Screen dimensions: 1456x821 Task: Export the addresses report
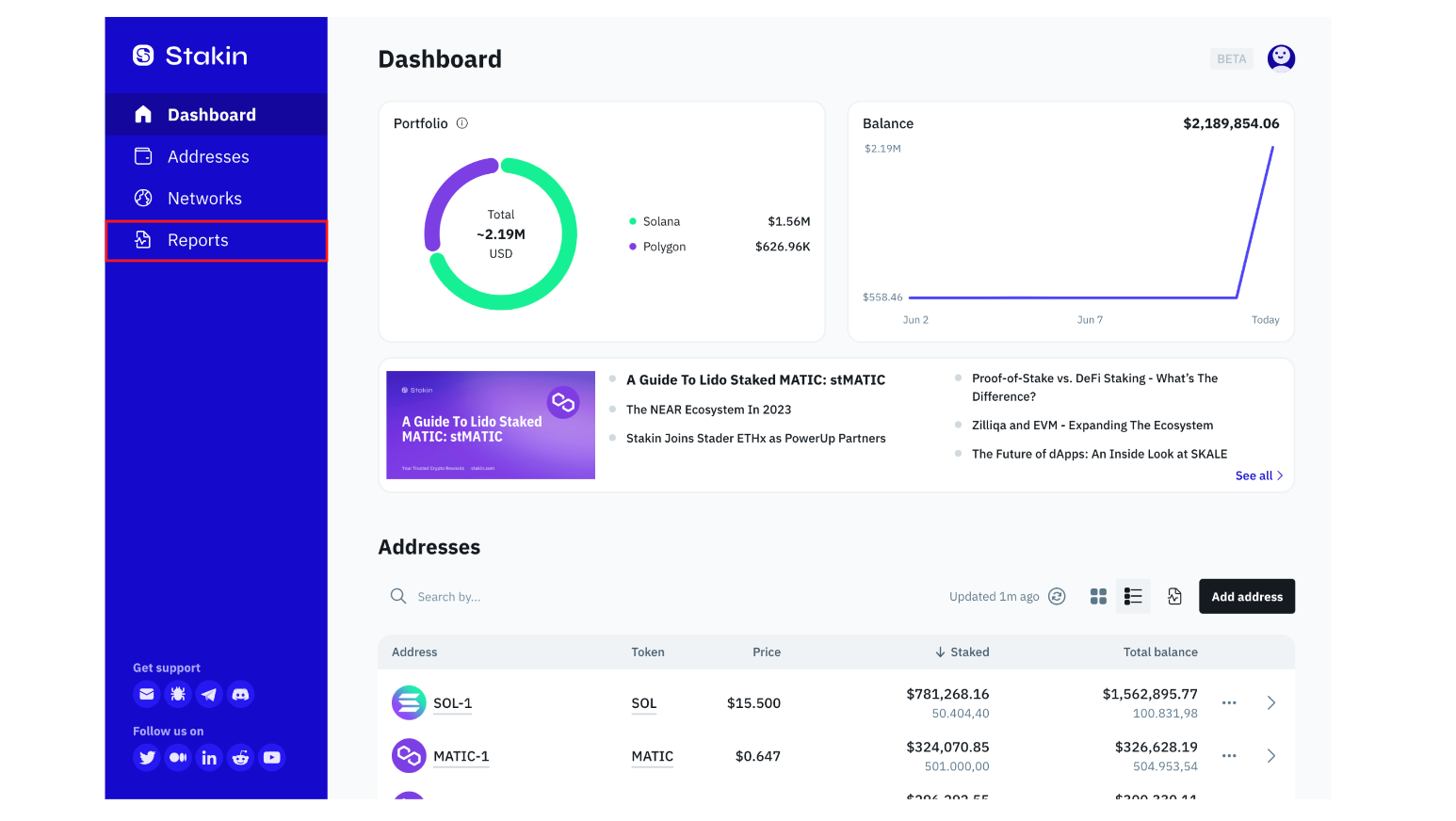pyautogui.click(x=1173, y=596)
